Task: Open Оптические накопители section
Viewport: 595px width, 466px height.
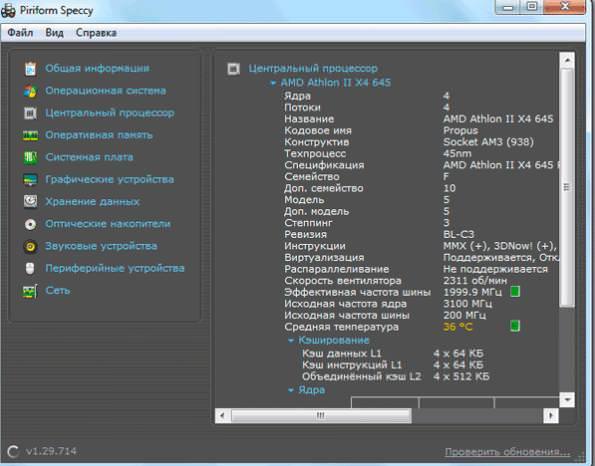Action: click(108, 224)
